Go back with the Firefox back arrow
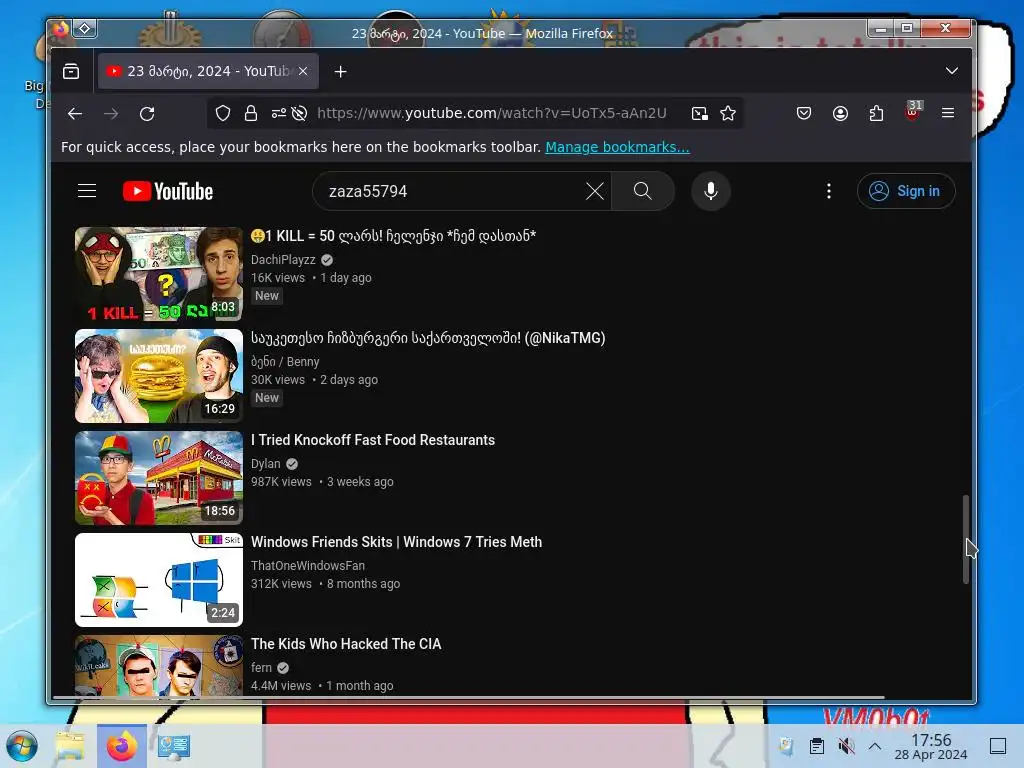1024x768 pixels. coord(75,114)
